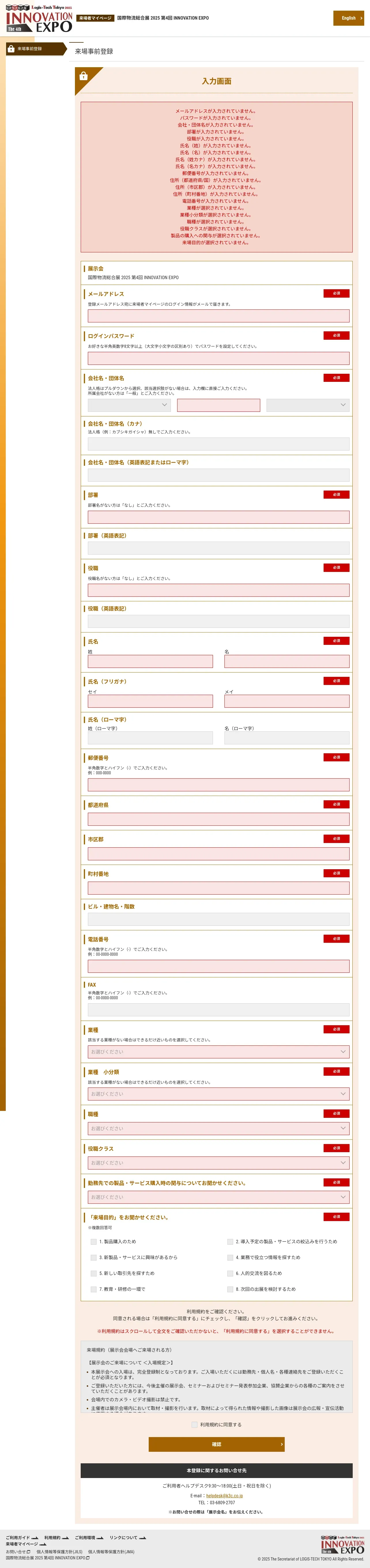Focus the 電話番号 input field
370x1568 pixels.
(x=218, y=966)
